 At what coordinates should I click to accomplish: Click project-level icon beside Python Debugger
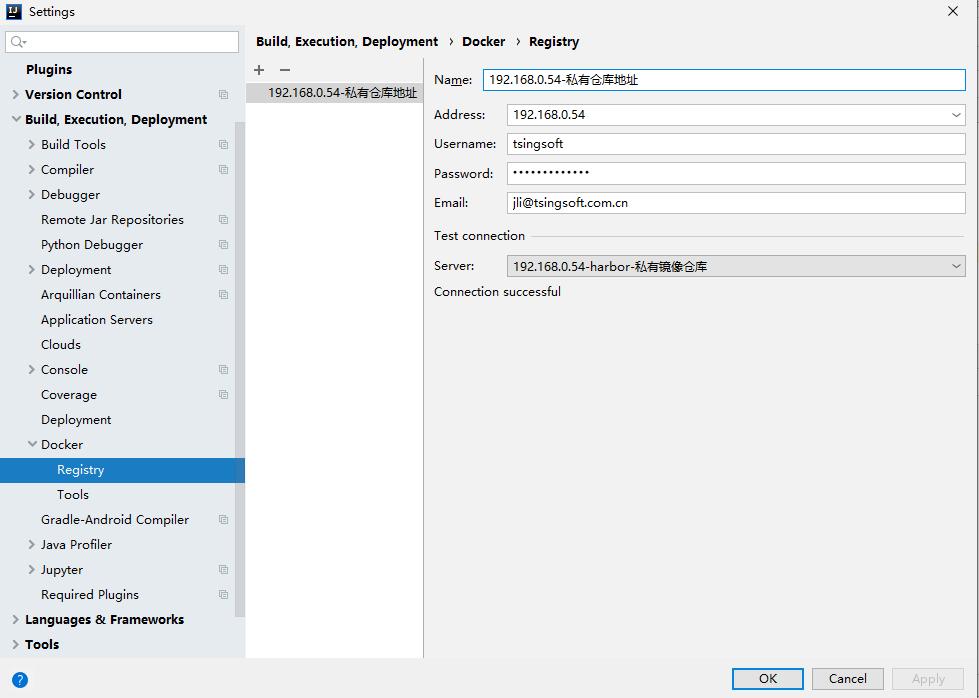[223, 245]
